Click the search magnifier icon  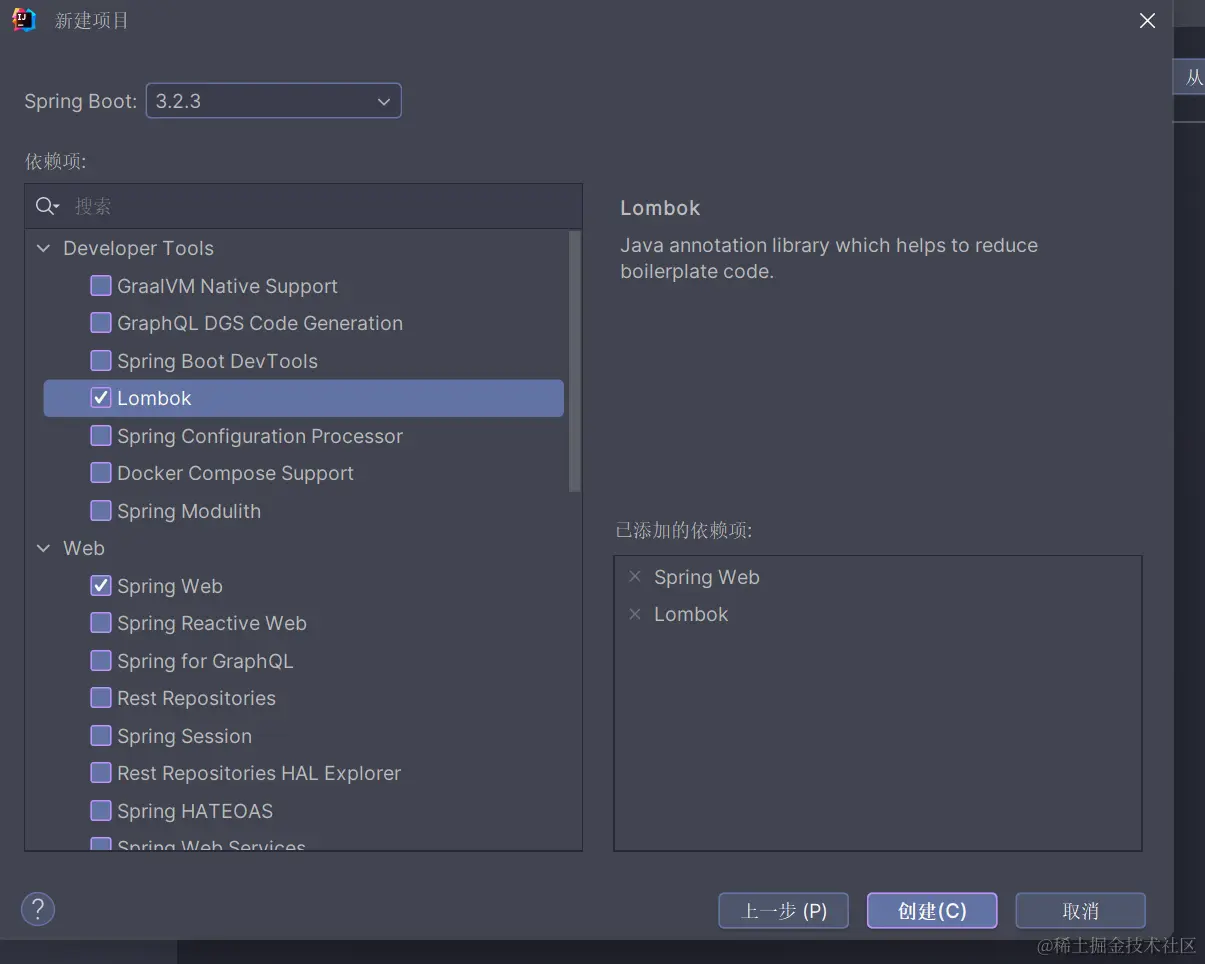(46, 206)
